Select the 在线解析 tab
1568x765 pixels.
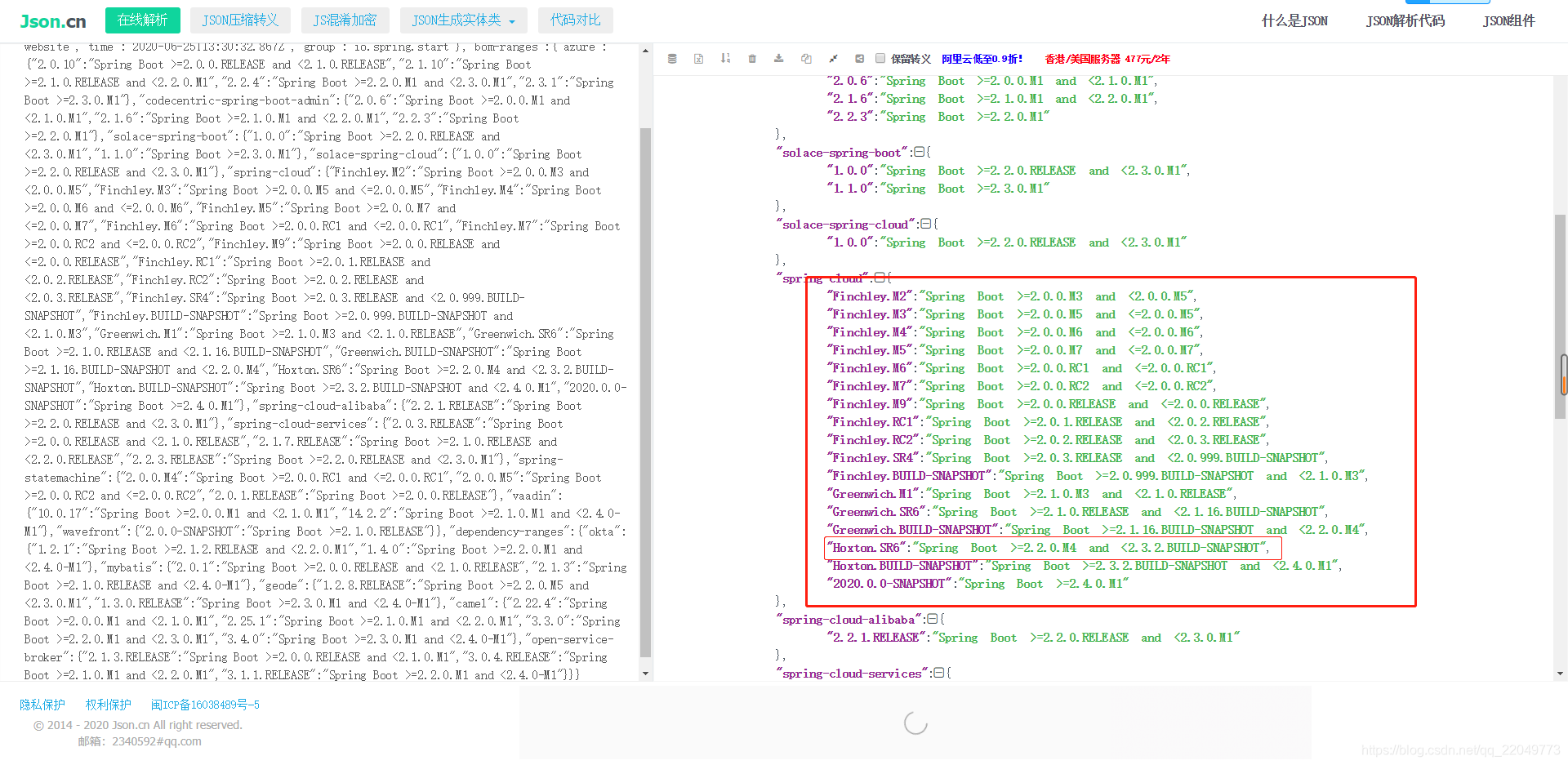(x=143, y=20)
